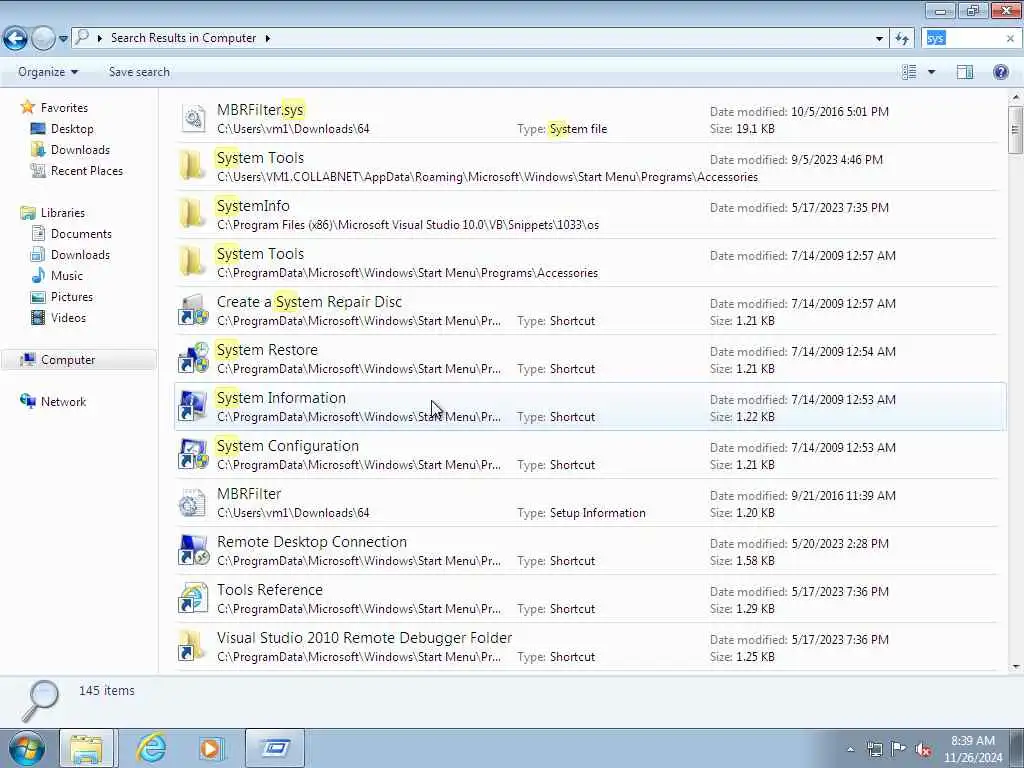This screenshot has height=768, width=1024.
Task: Click the vertical scrollbar thumb
Action: click(1015, 130)
